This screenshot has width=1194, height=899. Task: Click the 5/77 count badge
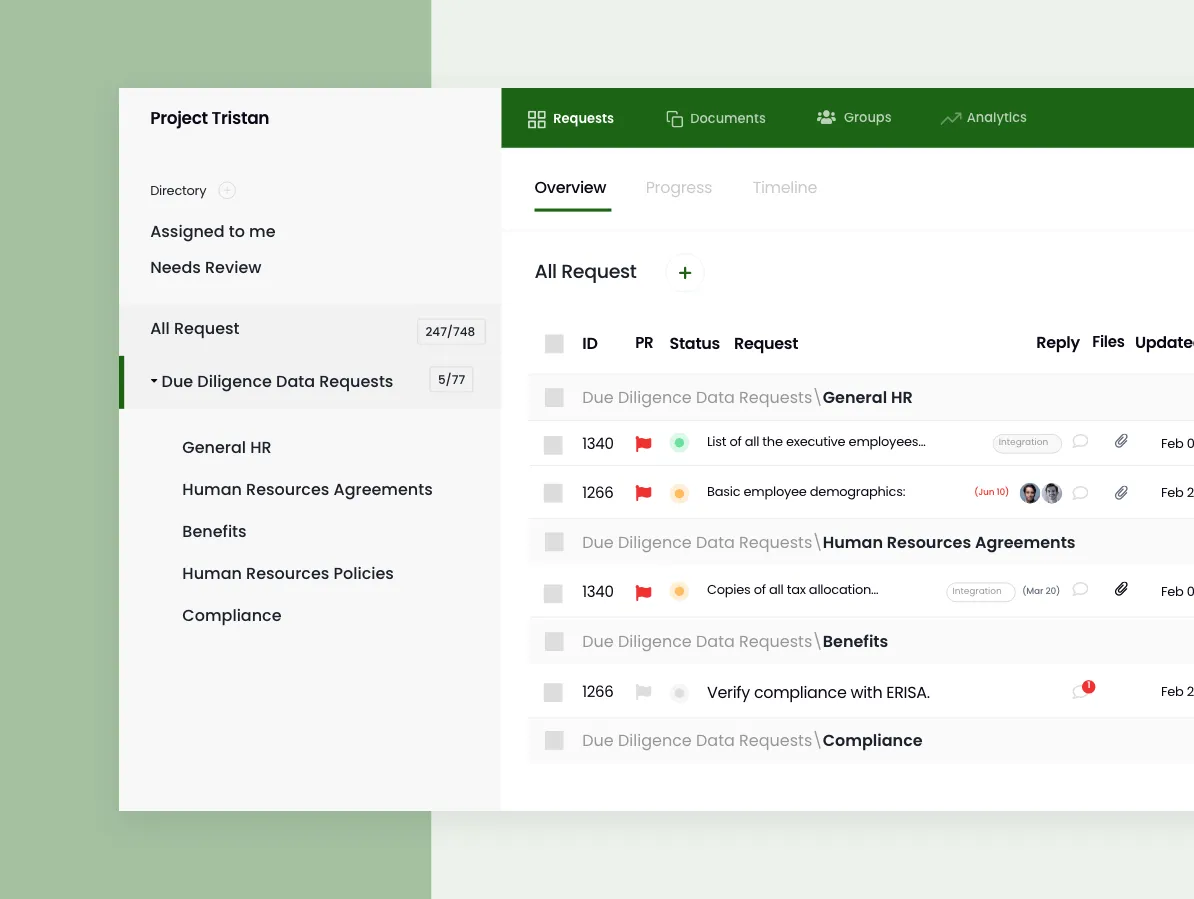(x=451, y=379)
